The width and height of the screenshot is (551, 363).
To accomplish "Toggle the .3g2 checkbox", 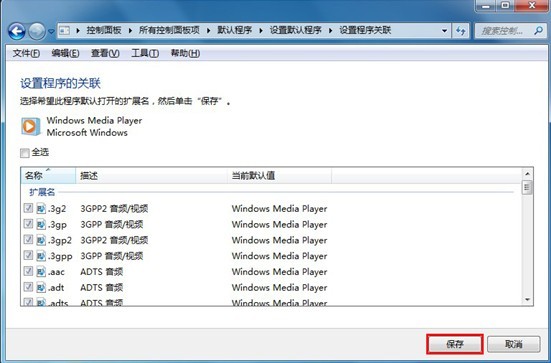I will (28, 208).
